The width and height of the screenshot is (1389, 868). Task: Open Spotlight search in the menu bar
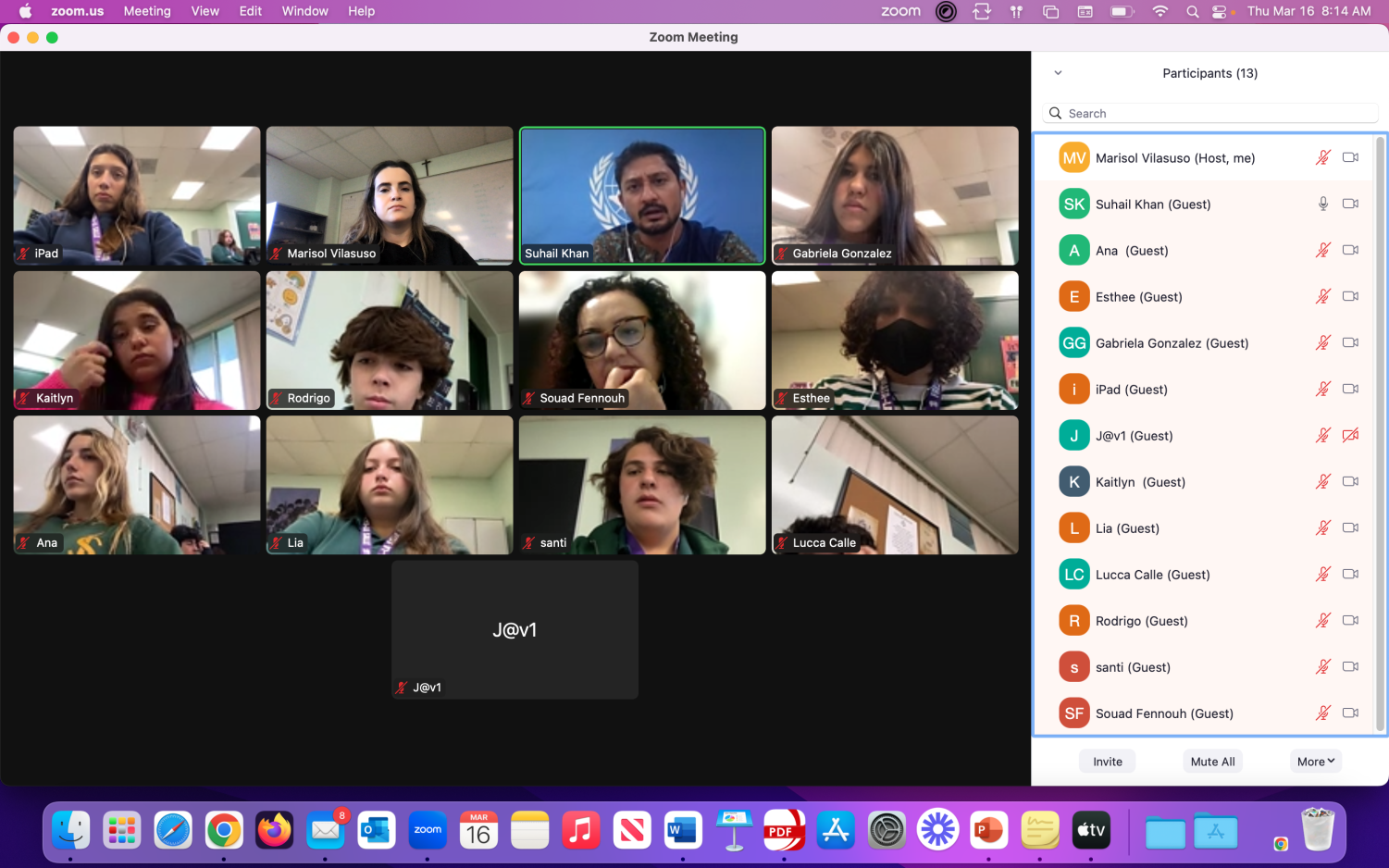[1193, 11]
